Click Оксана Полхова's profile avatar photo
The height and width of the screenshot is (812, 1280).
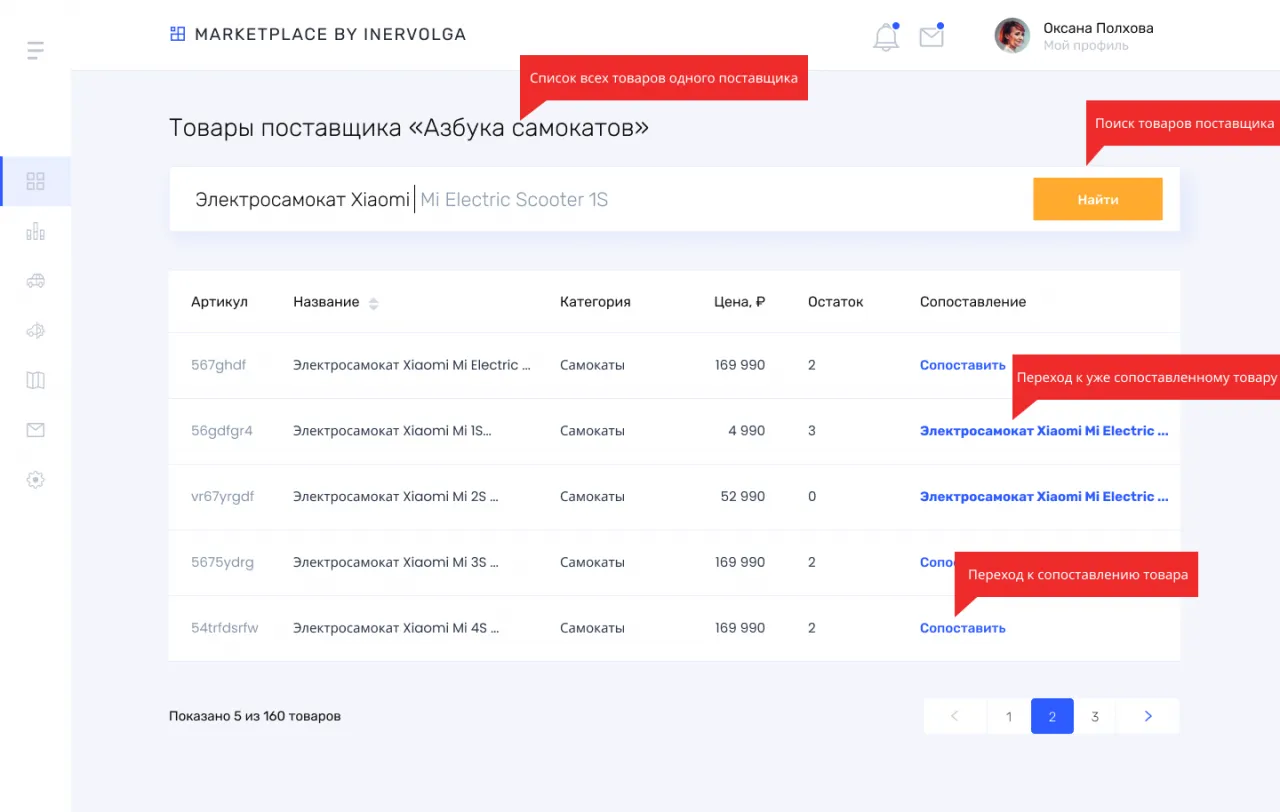coord(1011,35)
